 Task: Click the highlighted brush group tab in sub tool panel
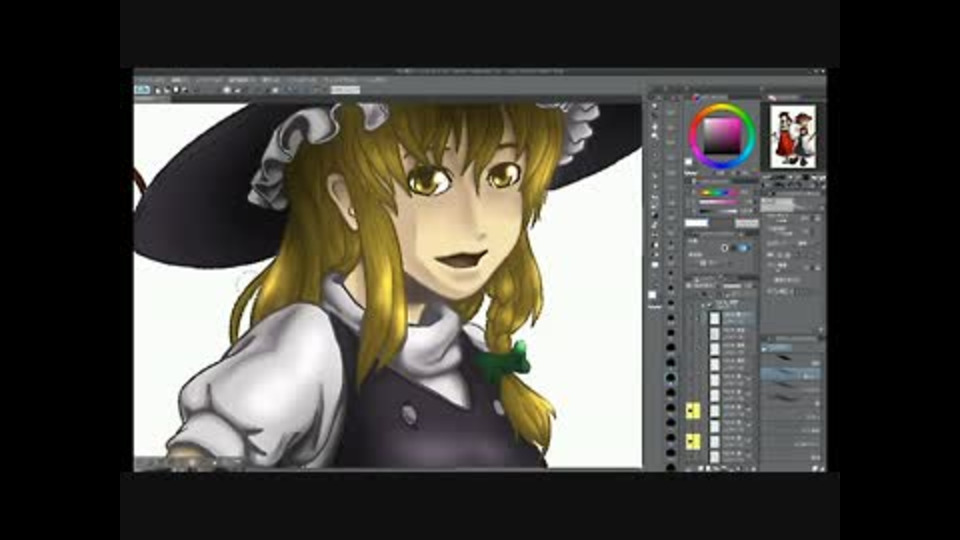776,347
